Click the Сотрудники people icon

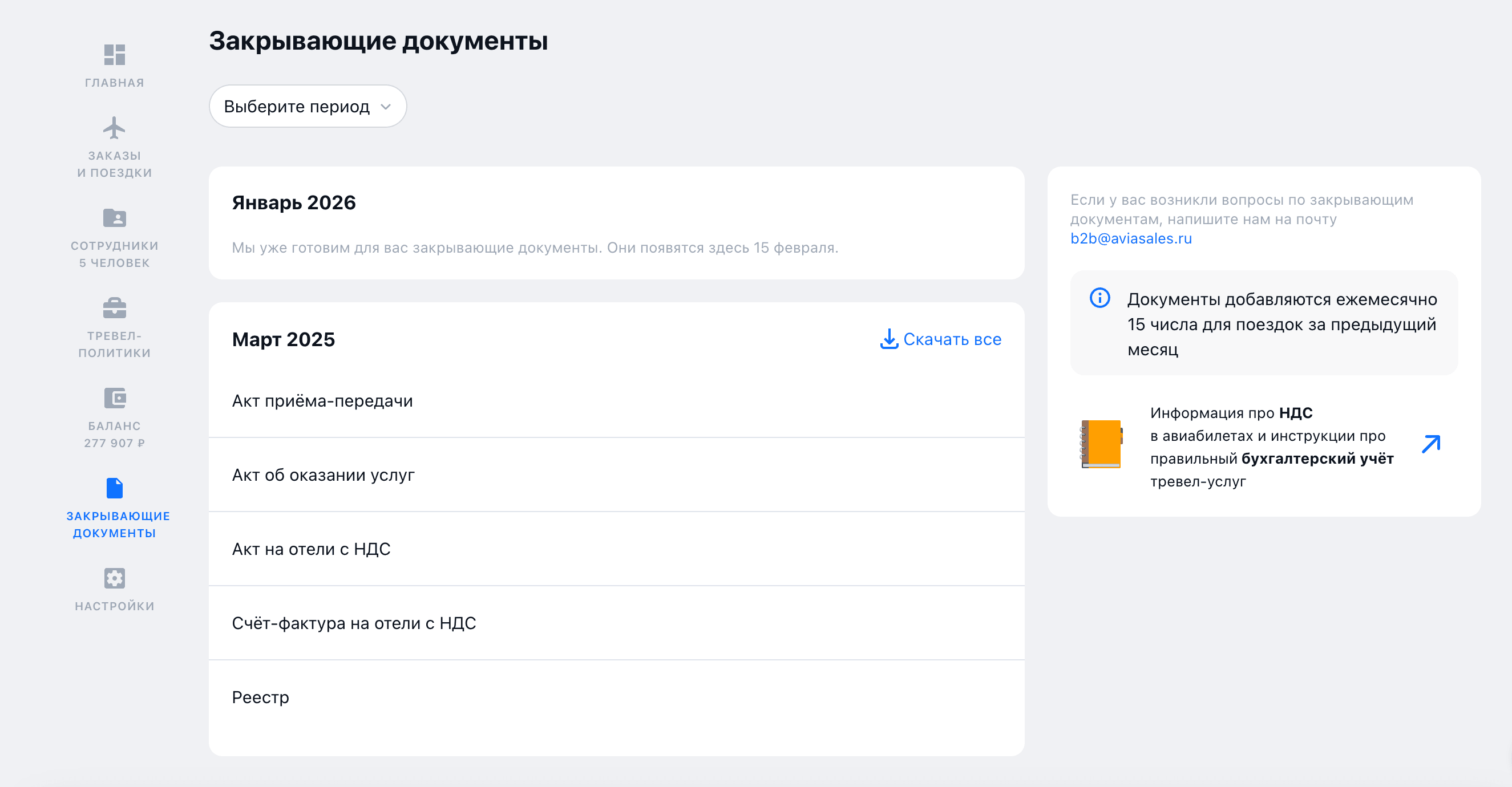(x=115, y=218)
